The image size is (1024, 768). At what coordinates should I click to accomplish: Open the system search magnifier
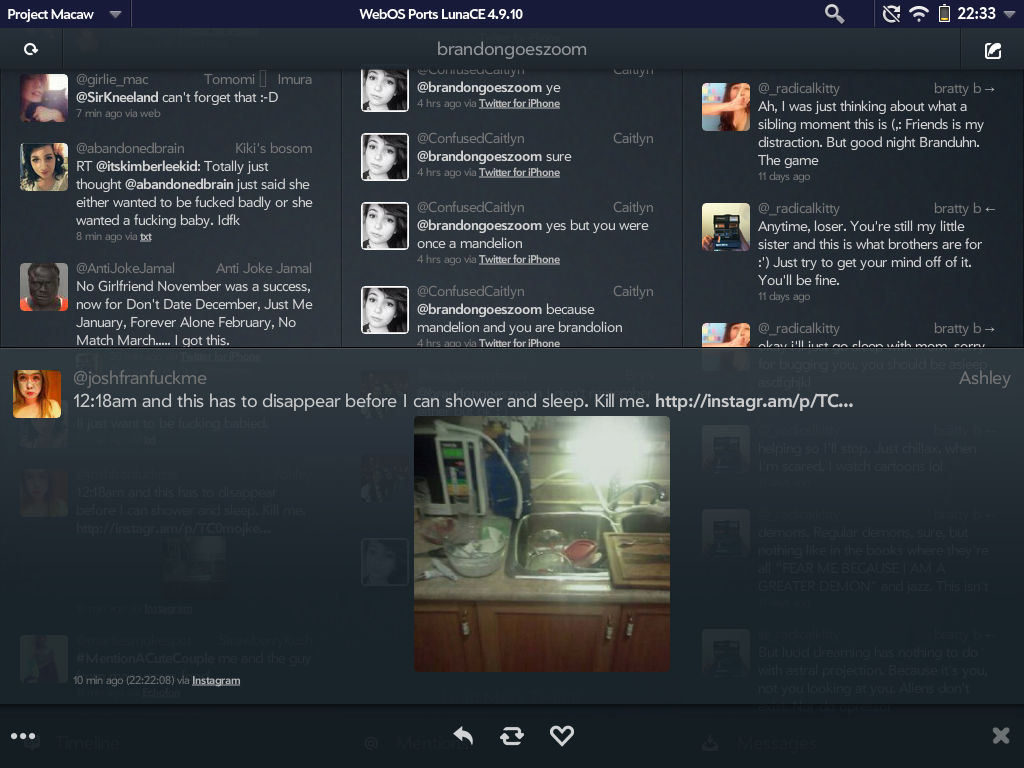pos(834,13)
